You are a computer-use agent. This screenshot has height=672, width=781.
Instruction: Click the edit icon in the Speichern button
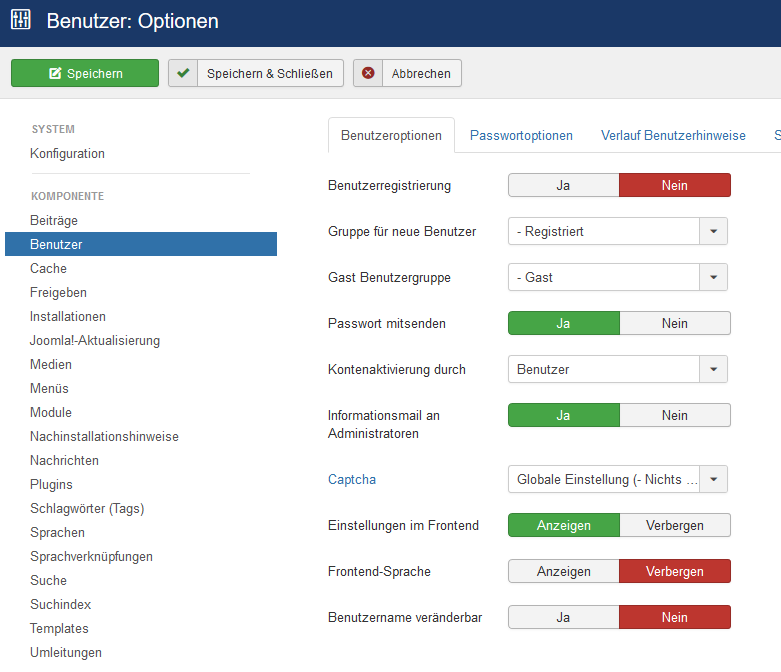click(x=55, y=73)
